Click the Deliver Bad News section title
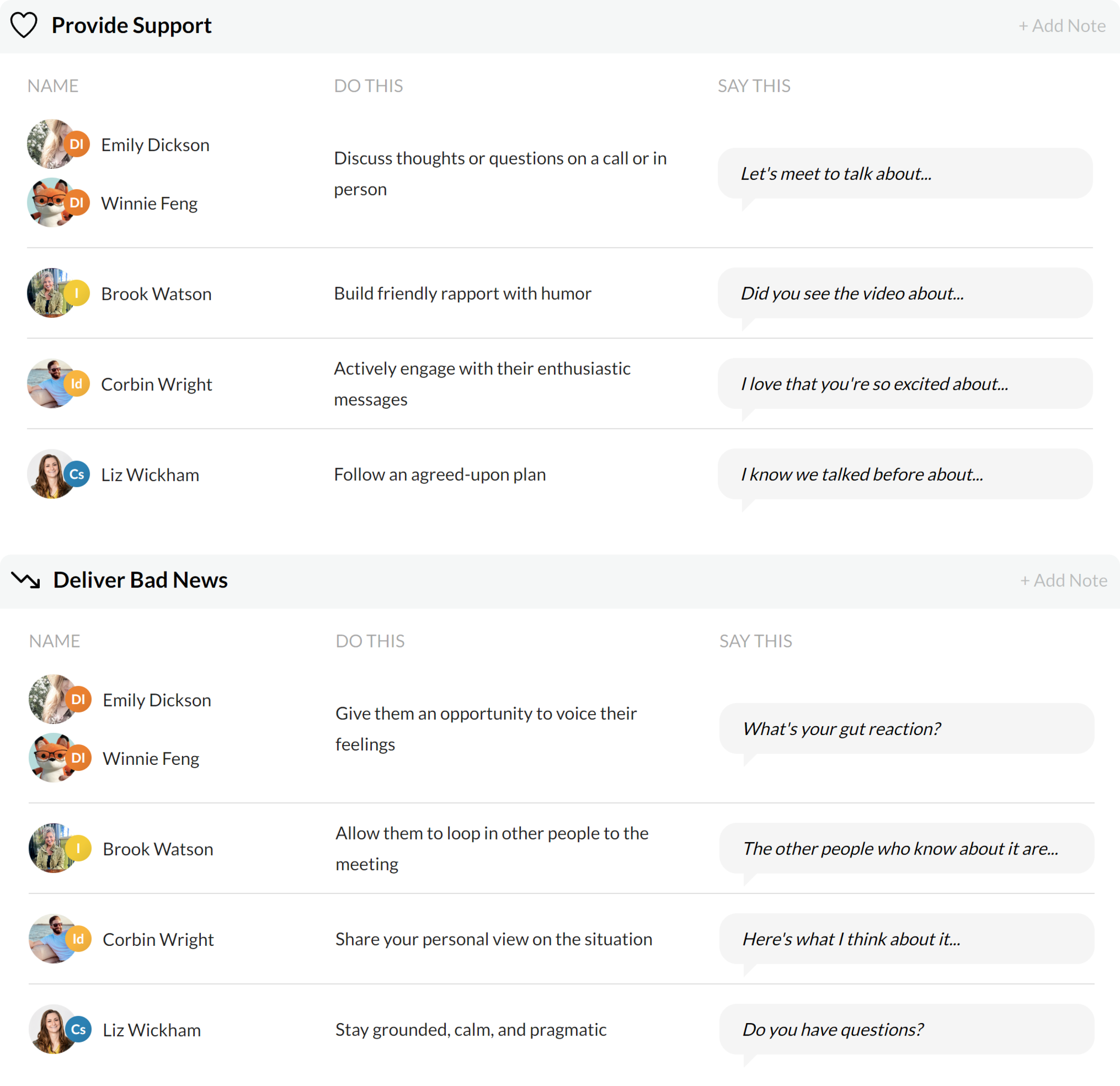The width and height of the screenshot is (1120, 1086). (x=140, y=580)
